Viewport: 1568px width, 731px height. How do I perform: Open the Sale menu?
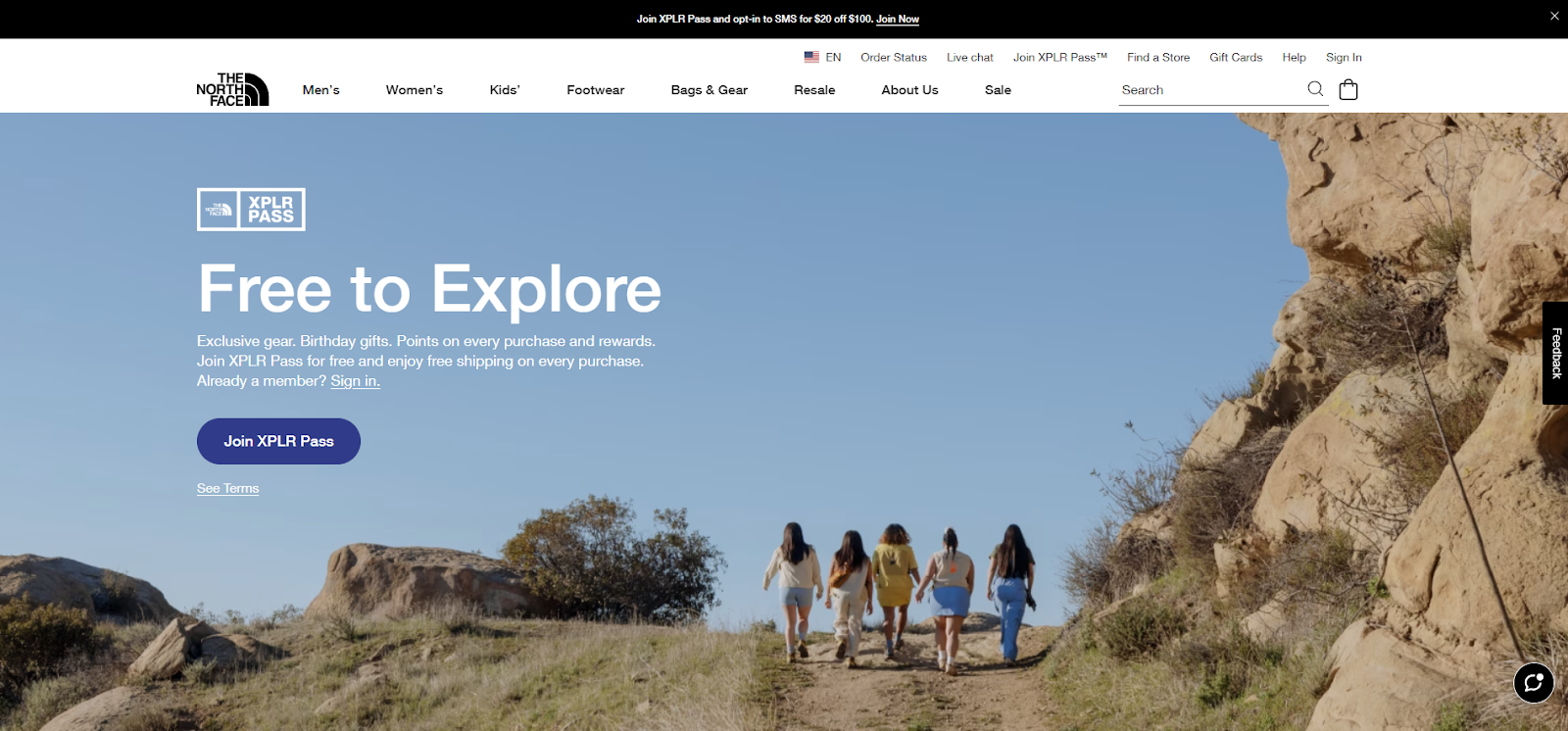tap(998, 90)
